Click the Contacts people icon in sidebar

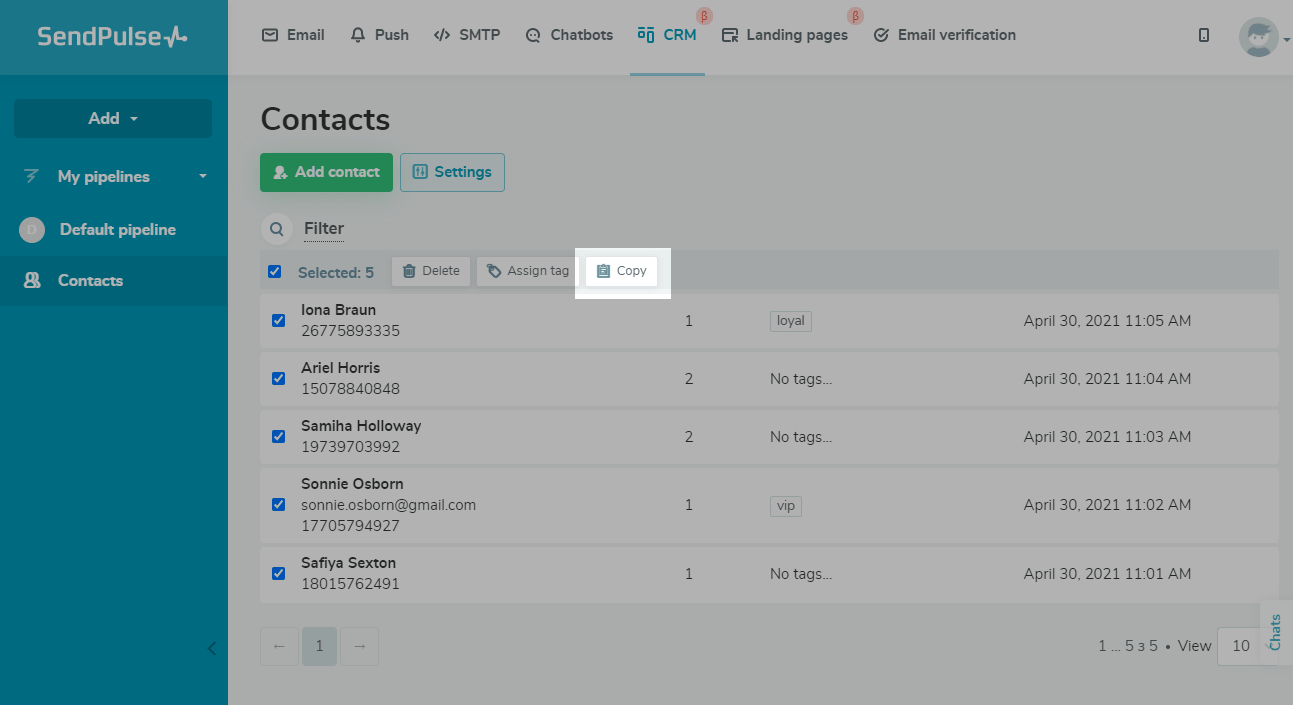(x=32, y=281)
